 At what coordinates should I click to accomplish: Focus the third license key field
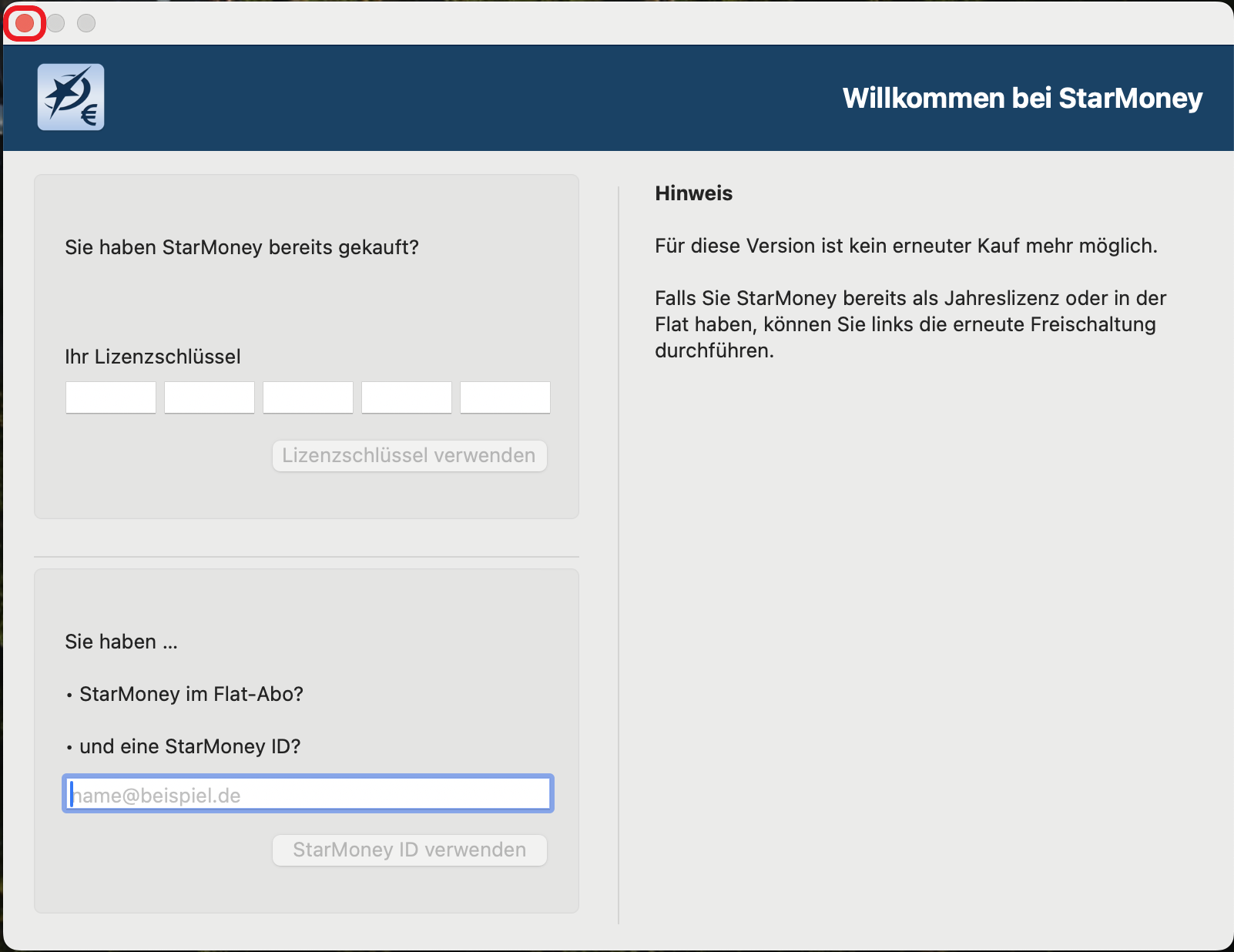tap(308, 397)
